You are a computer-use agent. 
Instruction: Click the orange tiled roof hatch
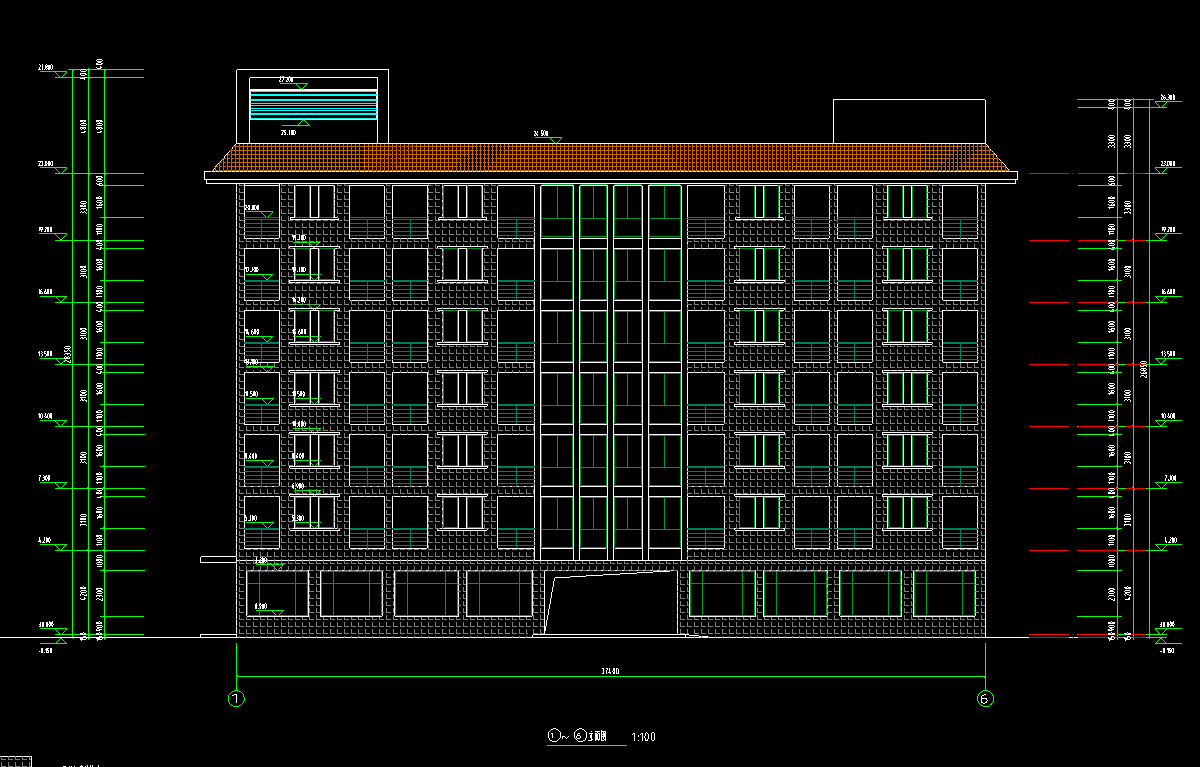[610, 158]
